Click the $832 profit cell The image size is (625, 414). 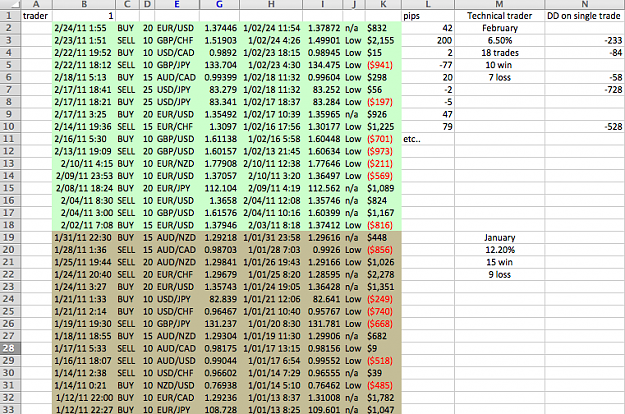click(383, 28)
